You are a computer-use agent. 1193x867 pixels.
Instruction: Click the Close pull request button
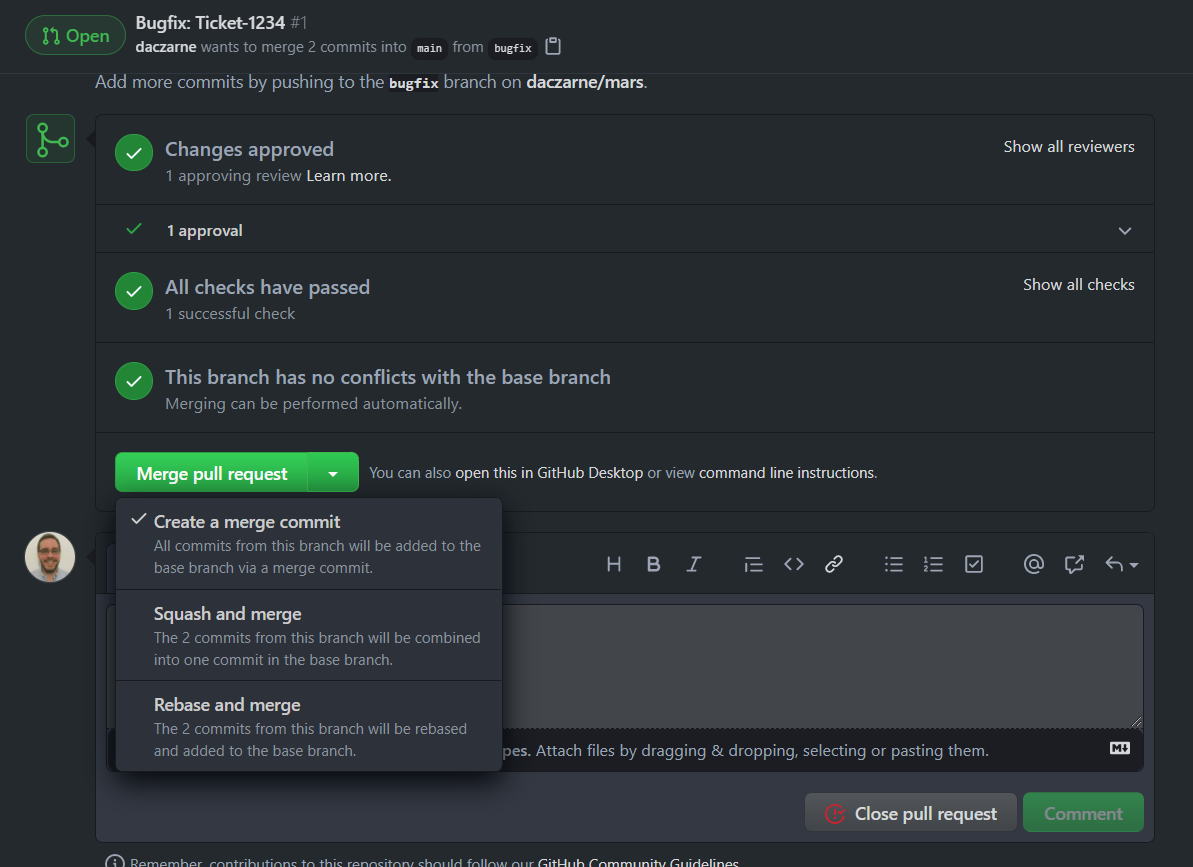pyautogui.click(x=910, y=813)
